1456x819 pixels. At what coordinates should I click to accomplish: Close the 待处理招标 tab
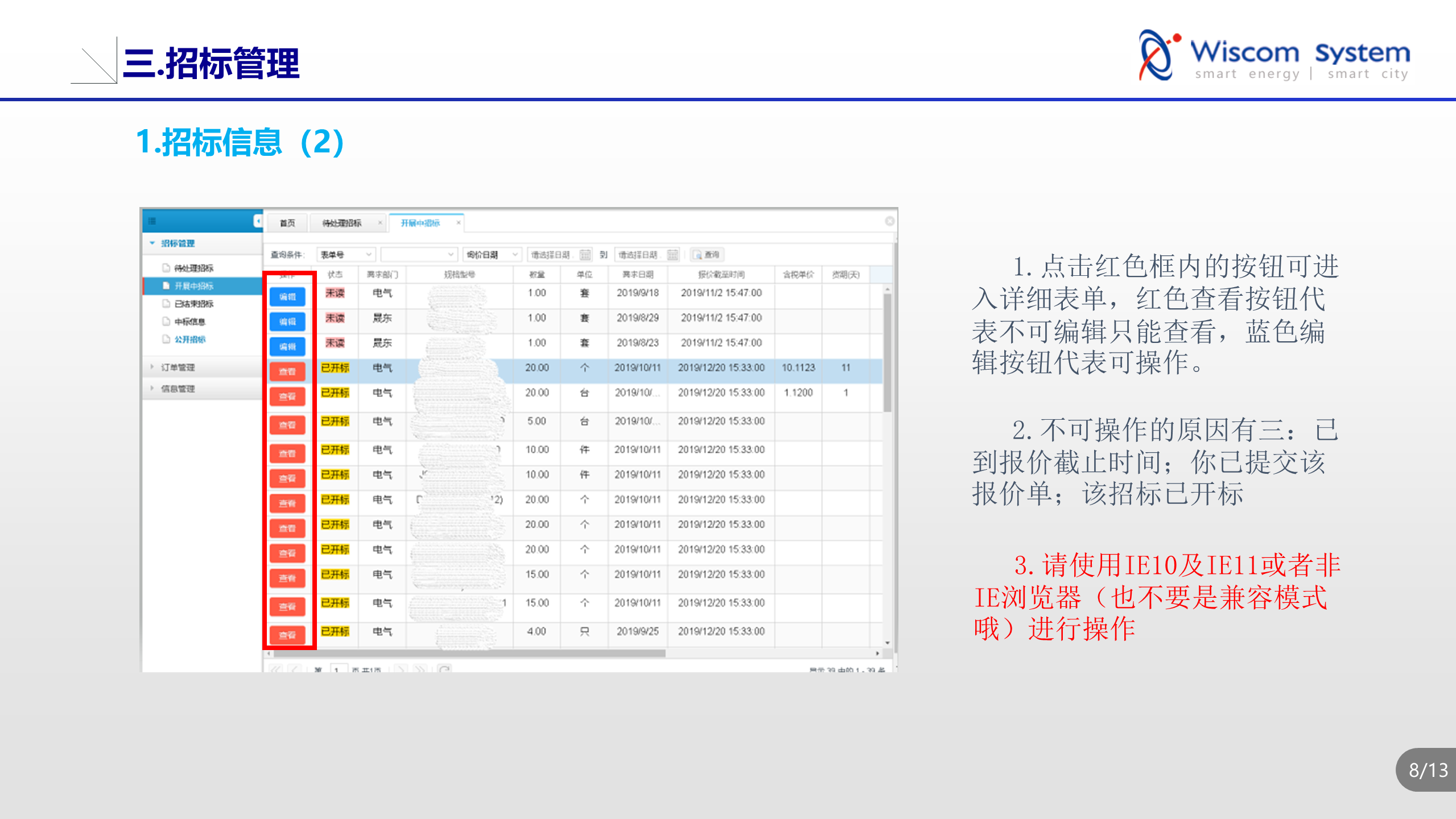click(x=380, y=223)
